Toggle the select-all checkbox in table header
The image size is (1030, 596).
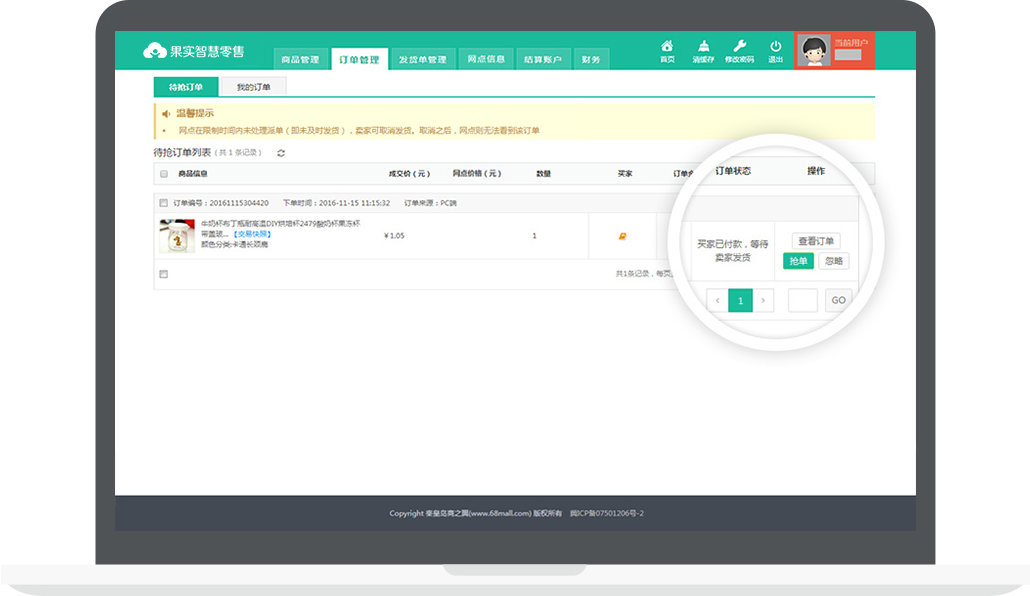tap(164, 174)
